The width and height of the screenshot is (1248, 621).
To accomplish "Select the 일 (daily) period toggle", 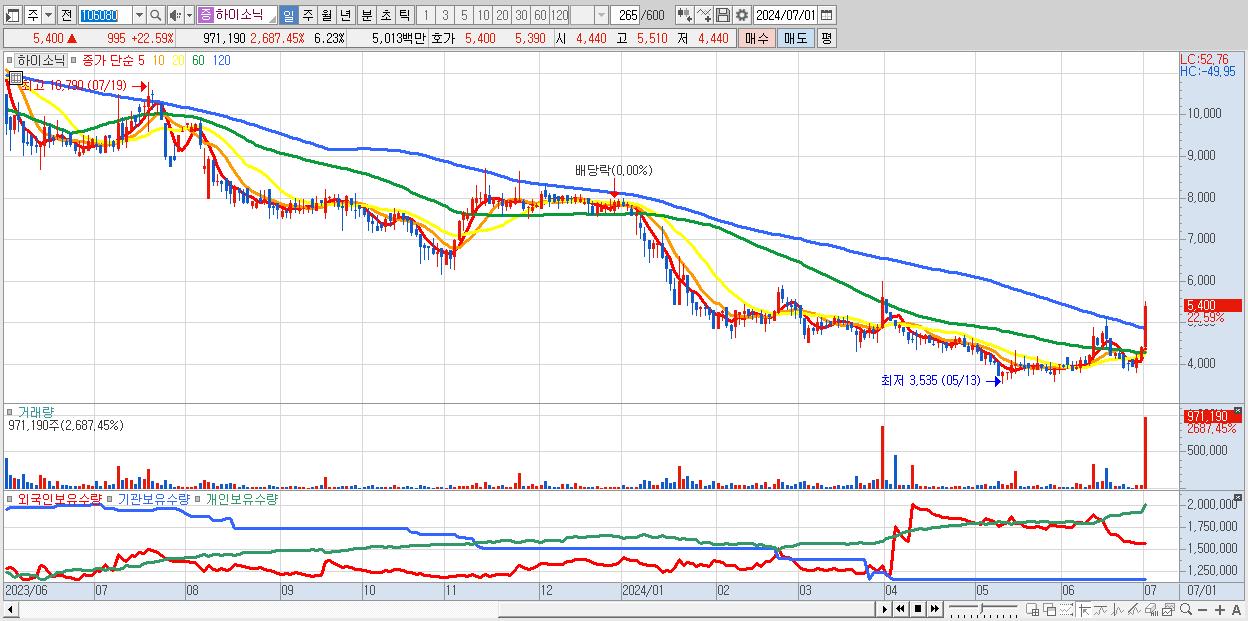I will 288,15.
